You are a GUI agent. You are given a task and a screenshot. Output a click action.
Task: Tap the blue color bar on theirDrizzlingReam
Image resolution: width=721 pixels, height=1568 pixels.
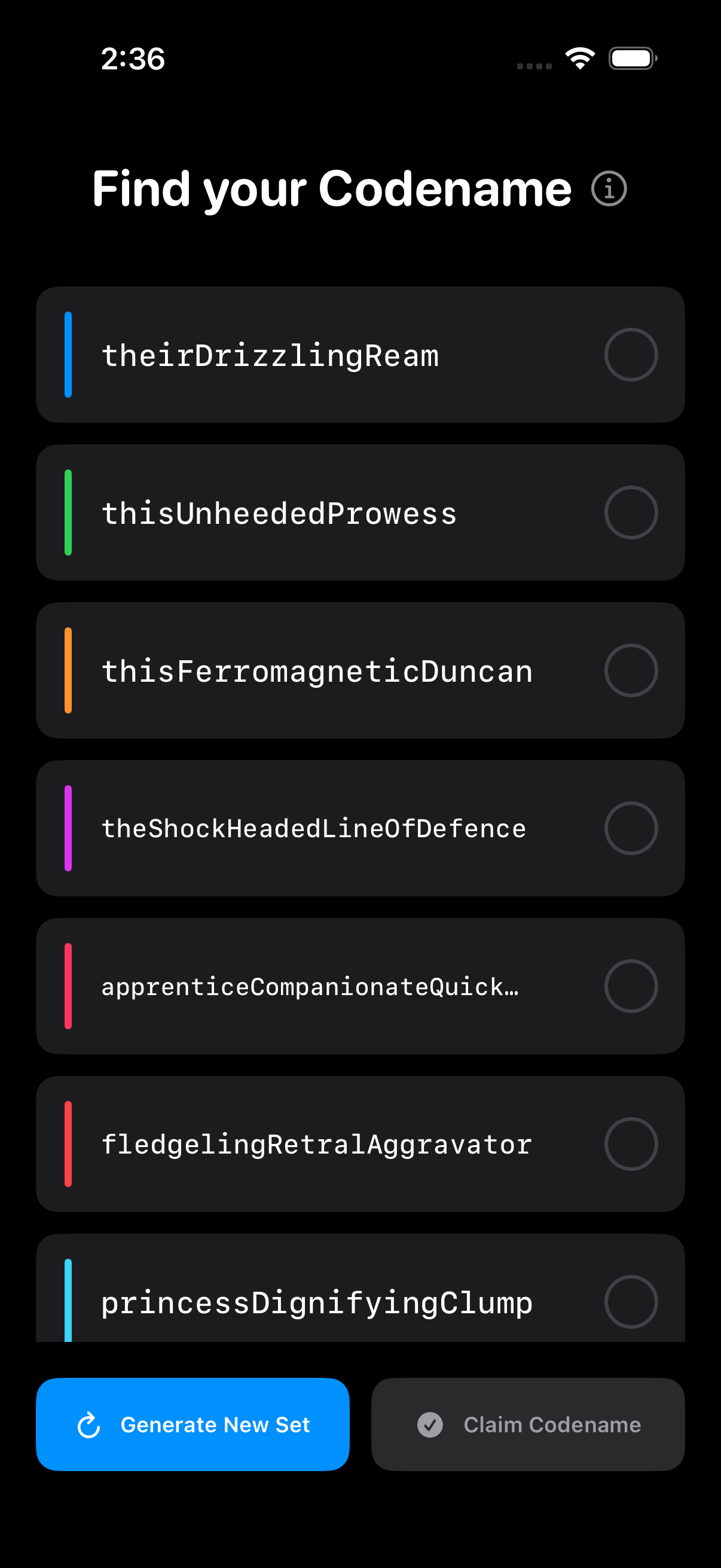pyautogui.click(x=68, y=355)
